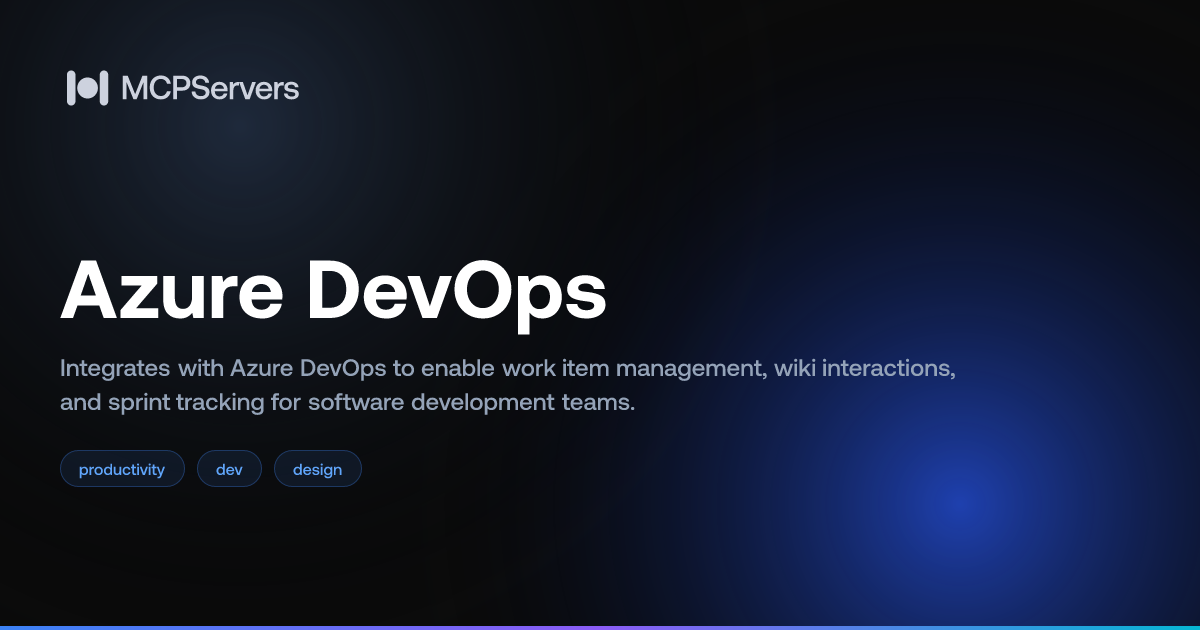The image size is (1200, 630).
Task: Click the right bar of the logo
Action: tap(103, 88)
